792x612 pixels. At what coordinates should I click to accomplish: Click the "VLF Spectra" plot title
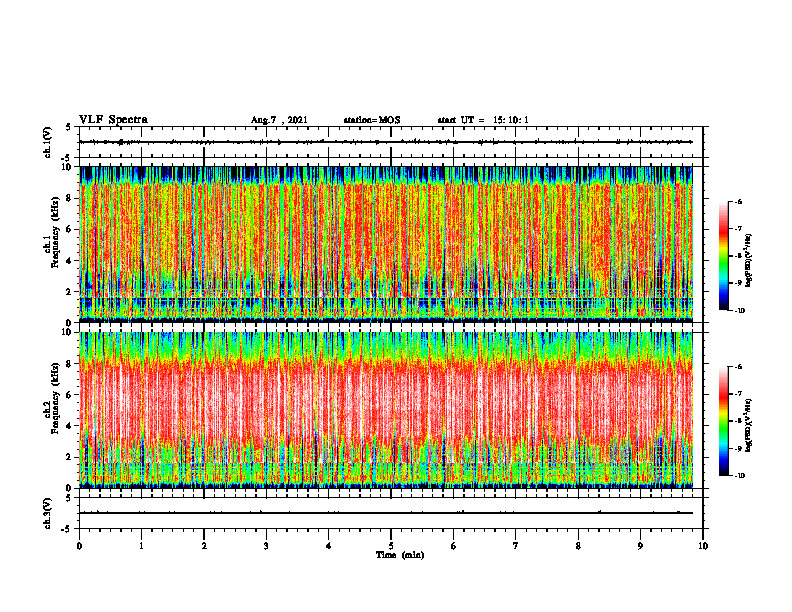(113, 120)
